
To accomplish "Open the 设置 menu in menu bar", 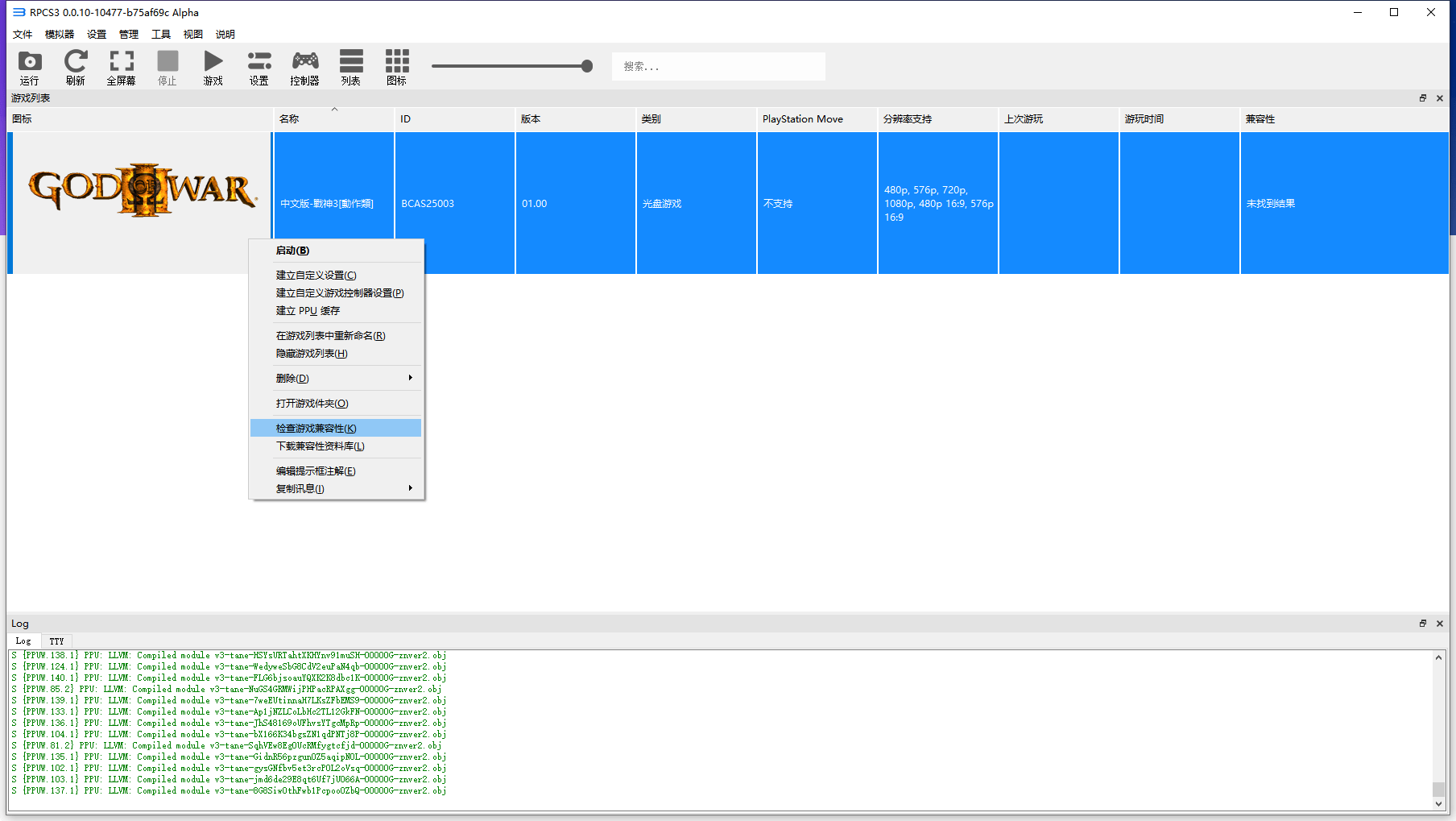I will pyautogui.click(x=97, y=34).
